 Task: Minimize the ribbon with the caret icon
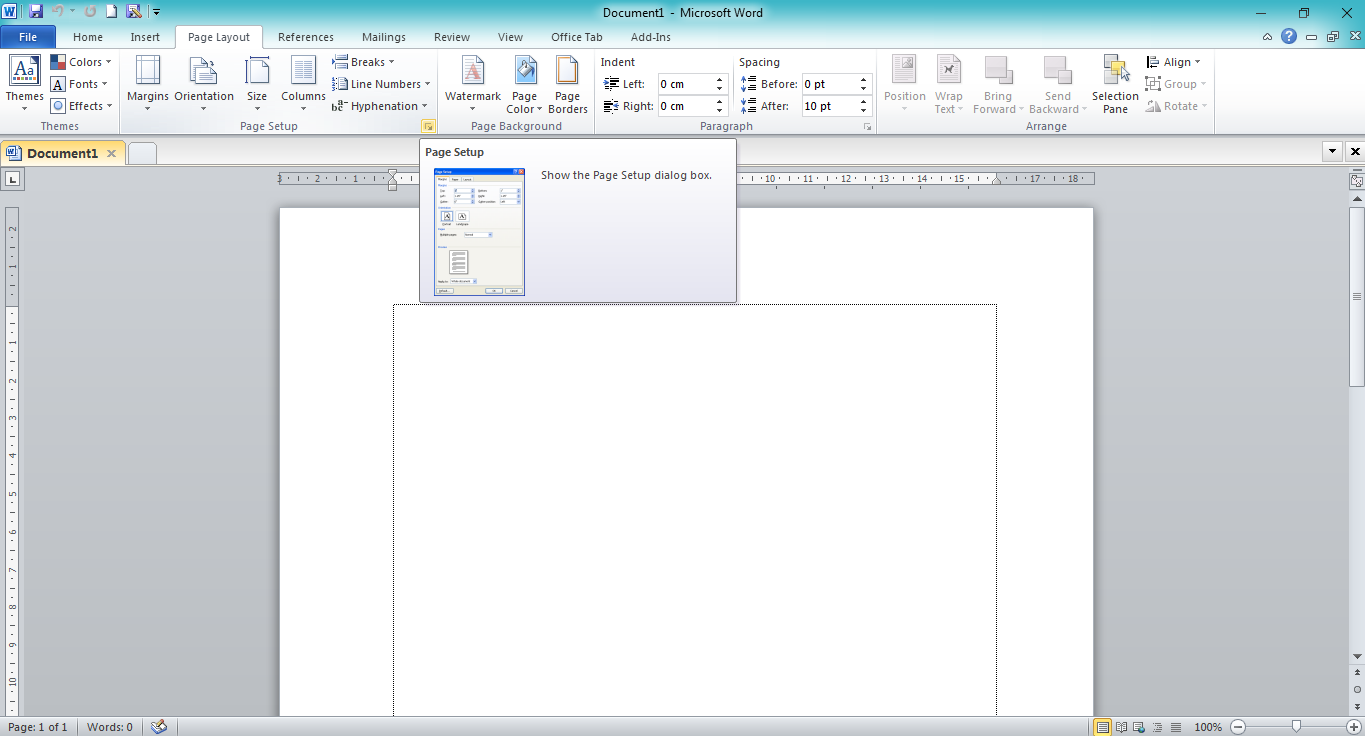pyautogui.click(x=1268, y=37)
